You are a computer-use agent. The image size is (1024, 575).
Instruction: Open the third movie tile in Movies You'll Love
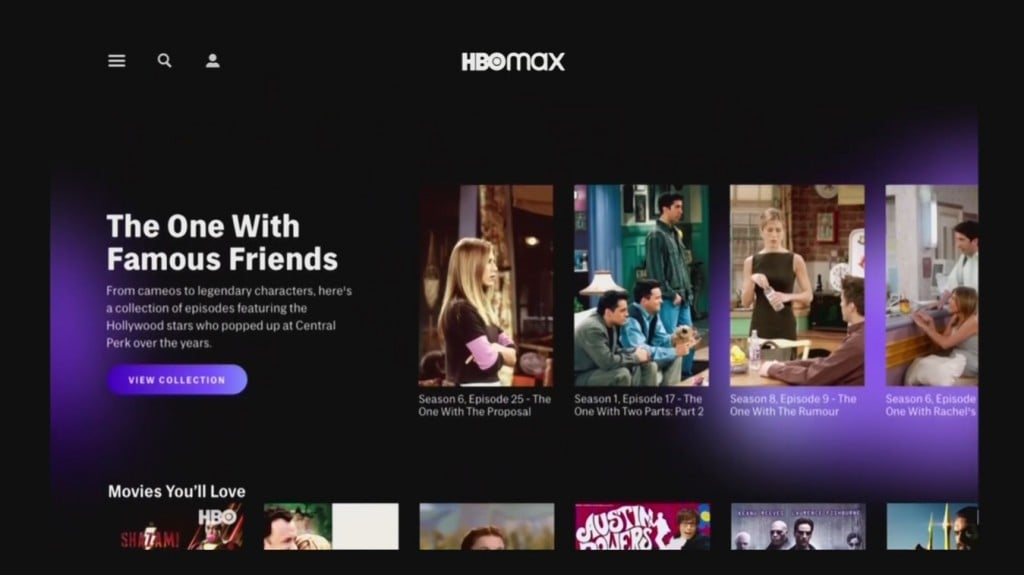click(x=487, y=527)
